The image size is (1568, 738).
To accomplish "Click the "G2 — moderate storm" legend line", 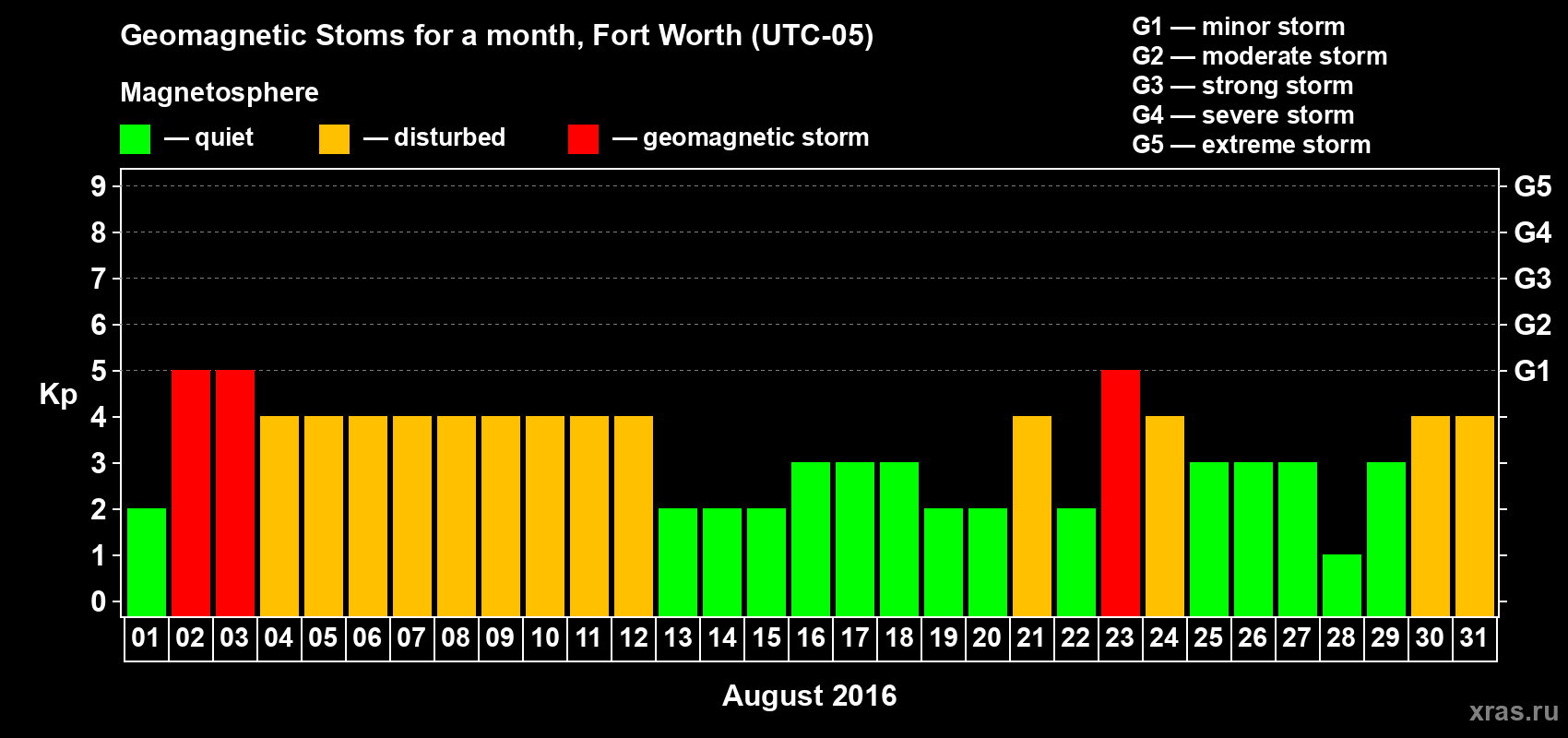I will [x=1259, y=56].
